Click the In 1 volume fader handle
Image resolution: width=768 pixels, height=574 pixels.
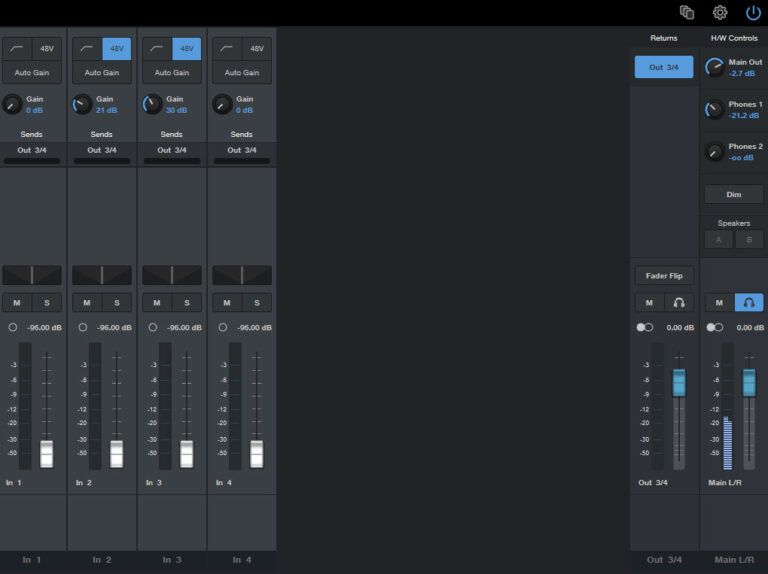tap(47, 454)
